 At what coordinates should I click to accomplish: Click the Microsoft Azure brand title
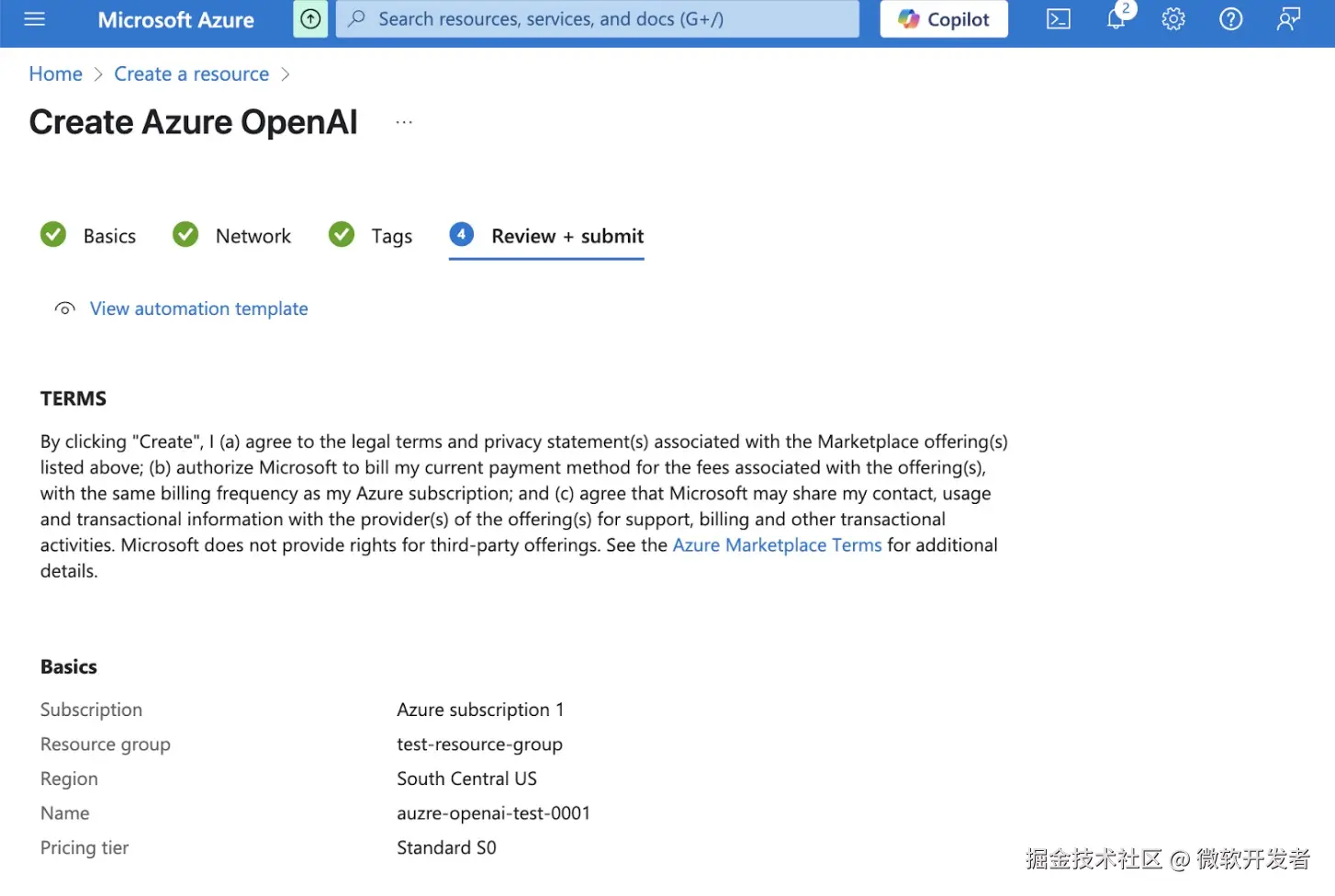pyautogui.click(x=176, y=20)
